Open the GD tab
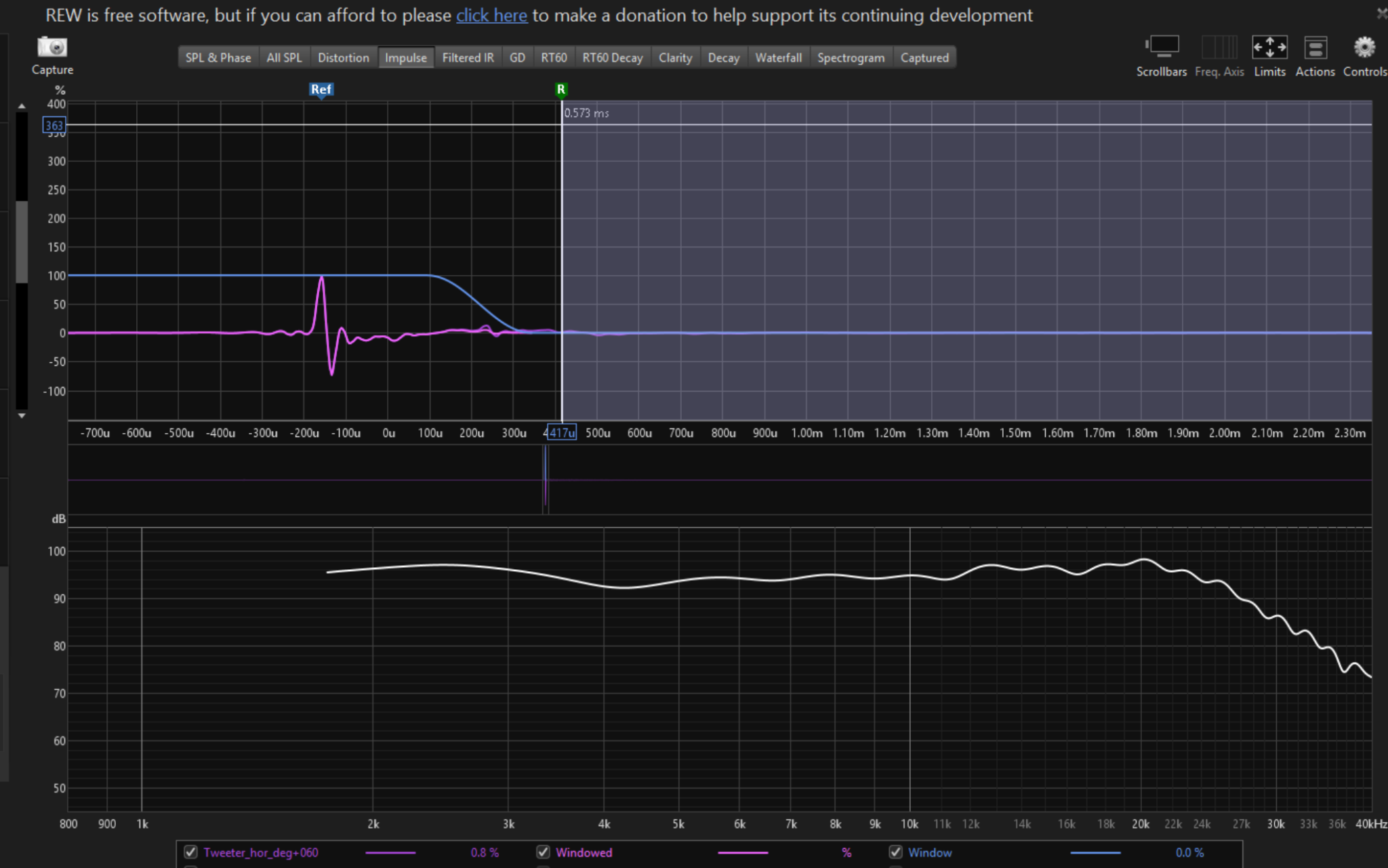This screenshot has width=1388, height=868. (x=517, y=58)
